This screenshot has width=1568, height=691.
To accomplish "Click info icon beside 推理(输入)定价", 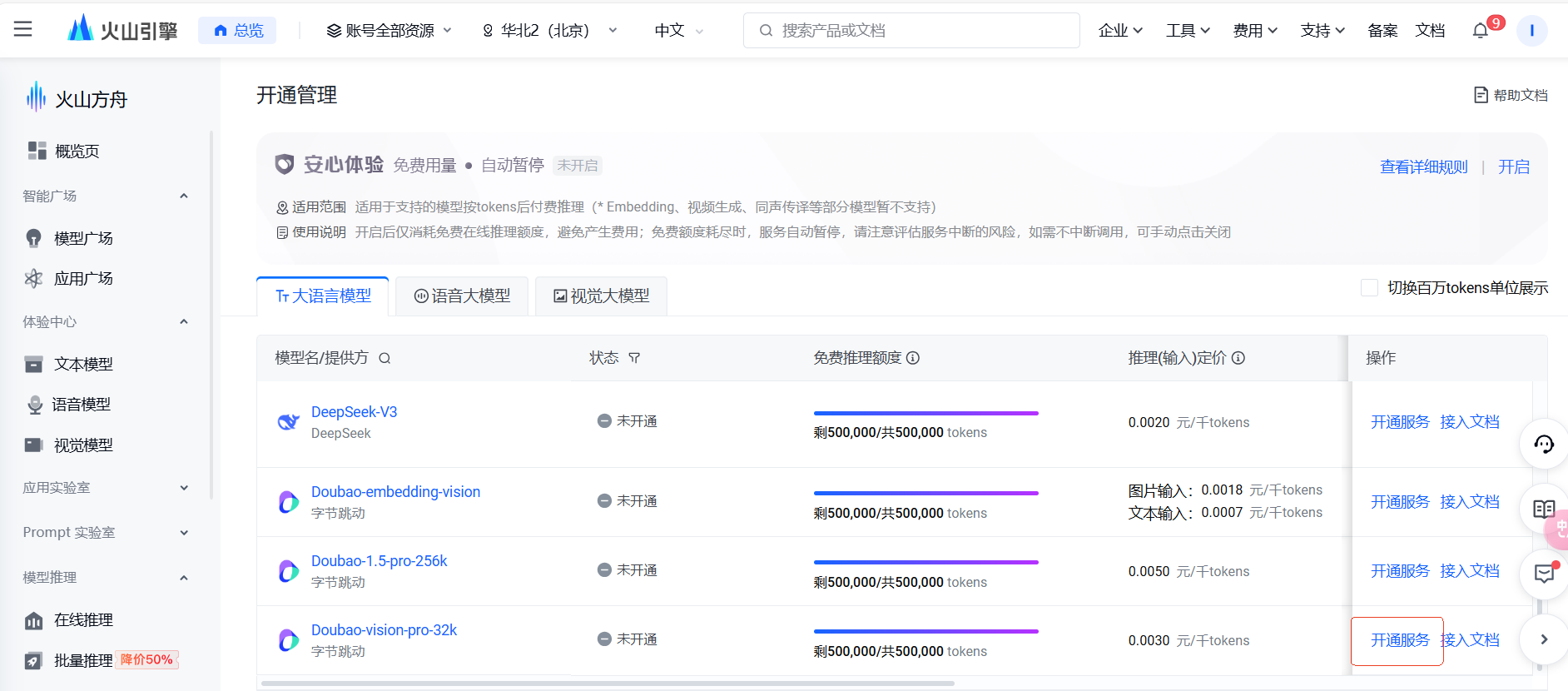I will pos(1238,358).
